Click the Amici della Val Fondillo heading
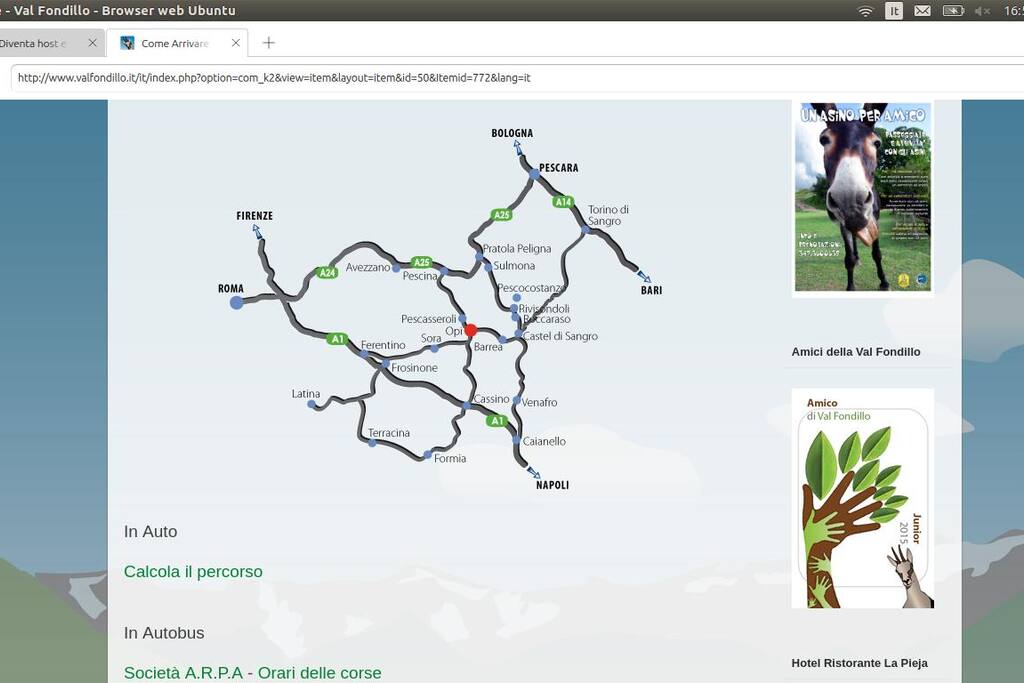The width and height of the screenshot is (1024, 683). click(856, 352)
